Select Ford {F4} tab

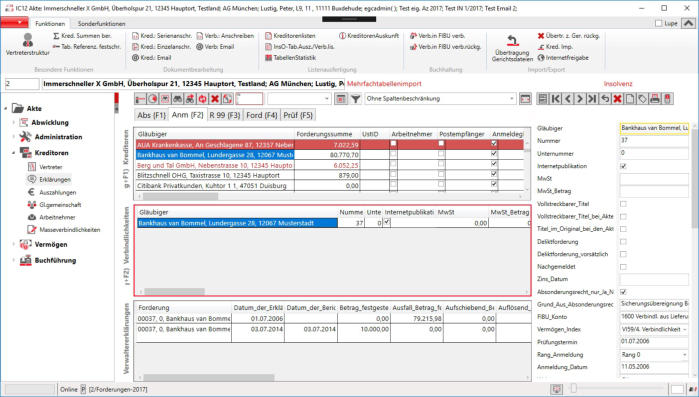[262, 115]
